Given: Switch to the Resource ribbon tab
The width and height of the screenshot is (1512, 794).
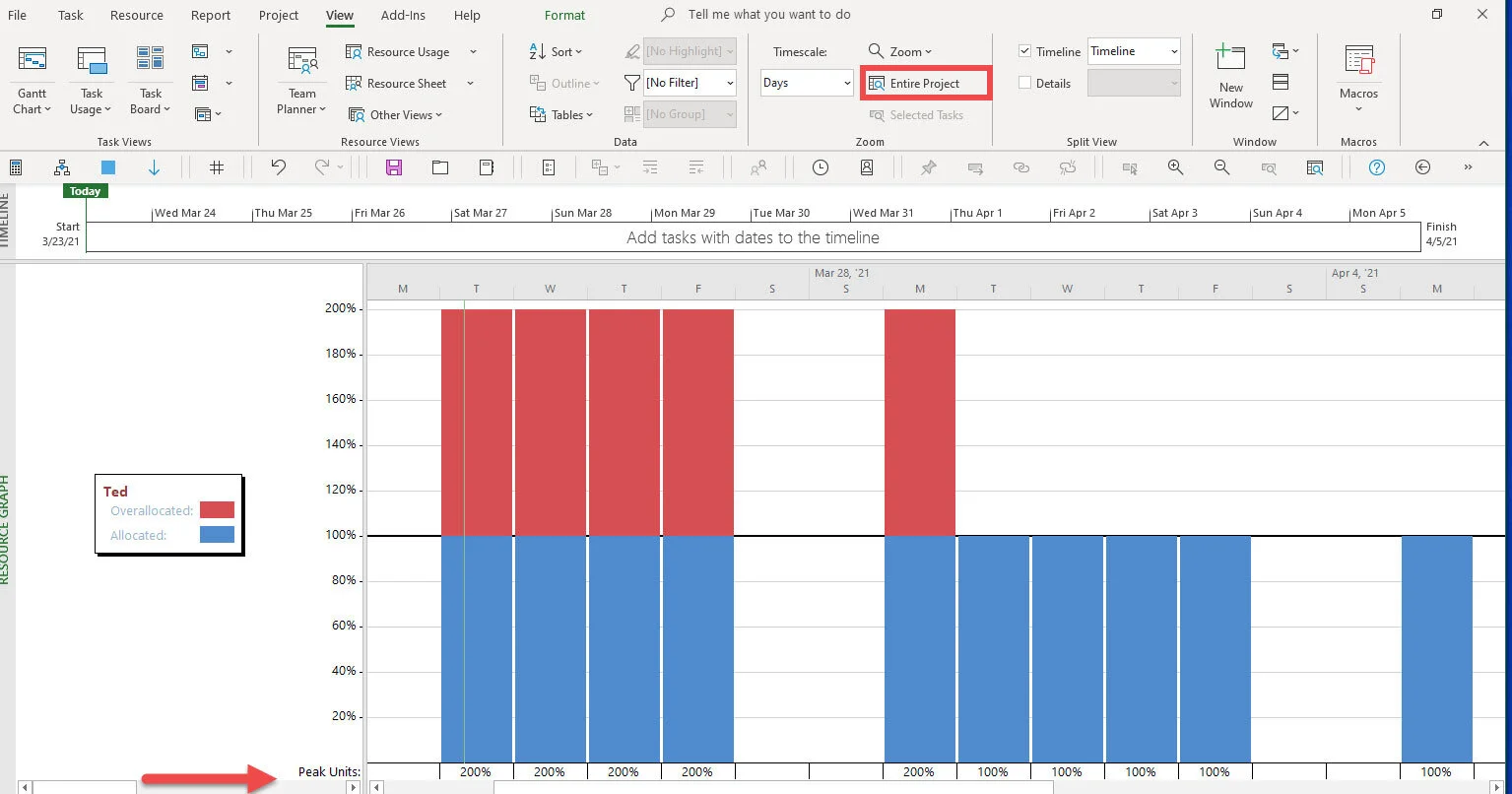Looking at the screenshot, I should 137,15.
